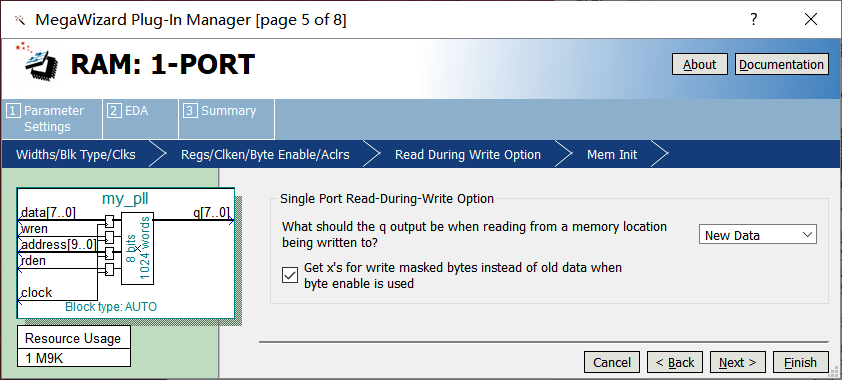Jump to the Mem Init step
842x380 pixels.
612,155
